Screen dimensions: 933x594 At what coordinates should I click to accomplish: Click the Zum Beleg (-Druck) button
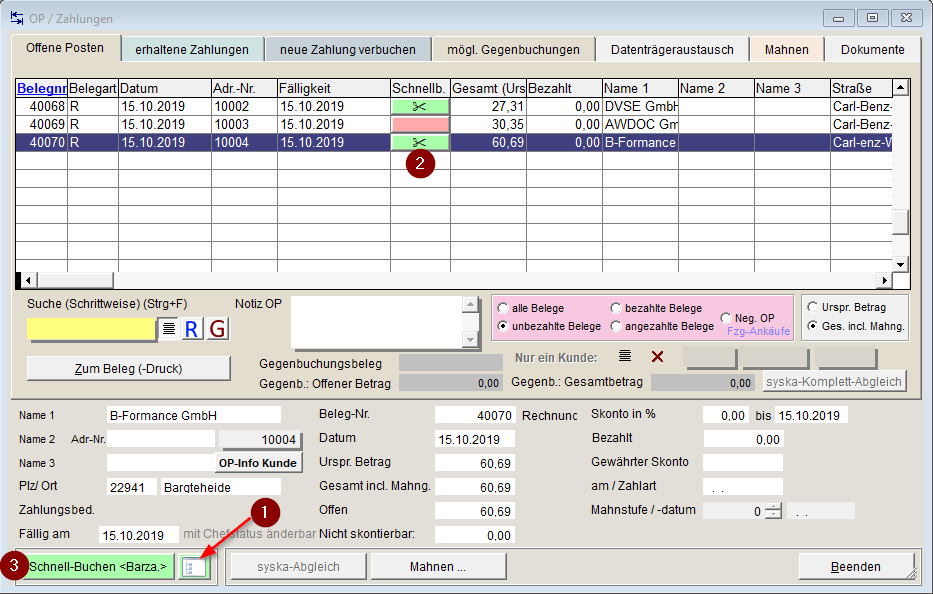[x=129, y=368]
